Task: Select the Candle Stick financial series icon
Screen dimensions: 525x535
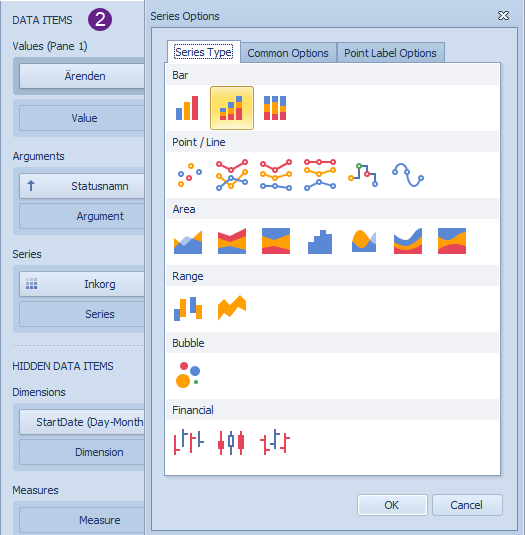Action: tap(231, 442)
